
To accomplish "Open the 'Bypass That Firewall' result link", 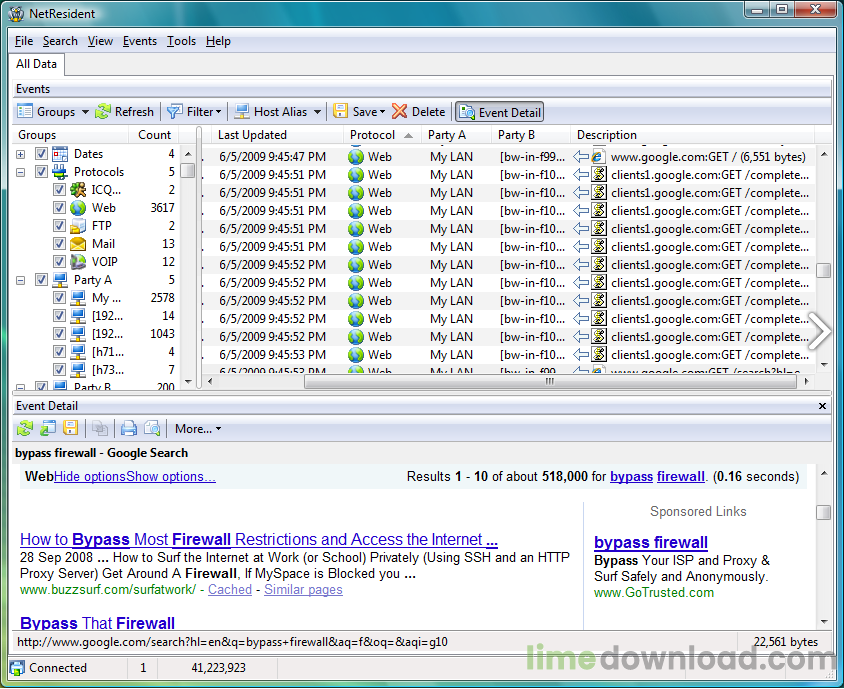I will point(97,623).
